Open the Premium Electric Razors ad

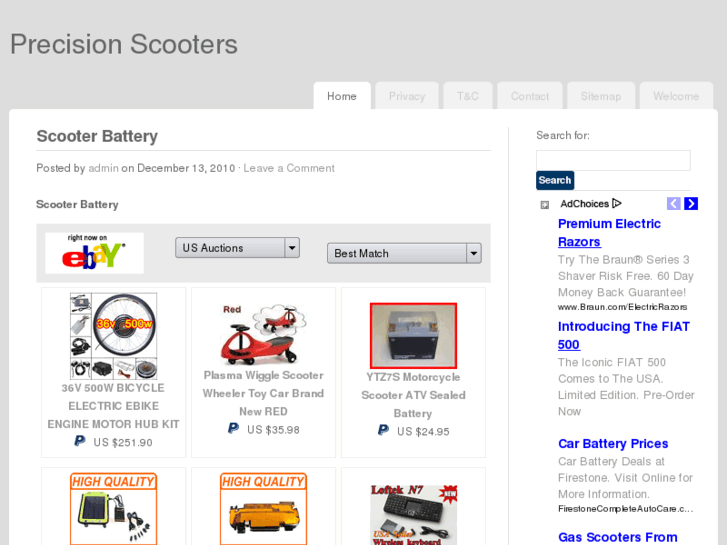(x=609, y=233)
